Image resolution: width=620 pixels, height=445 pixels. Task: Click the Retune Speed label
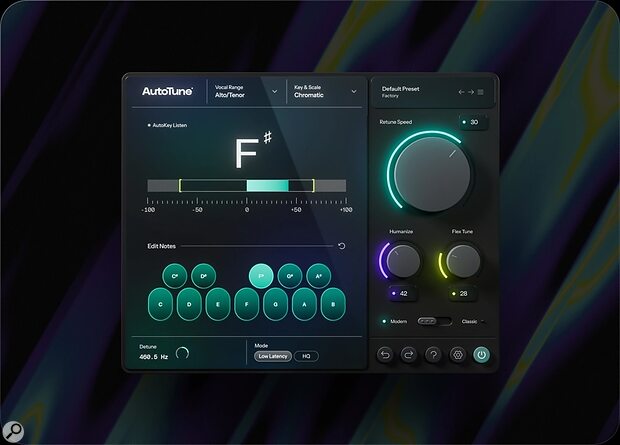pos(396,122)
